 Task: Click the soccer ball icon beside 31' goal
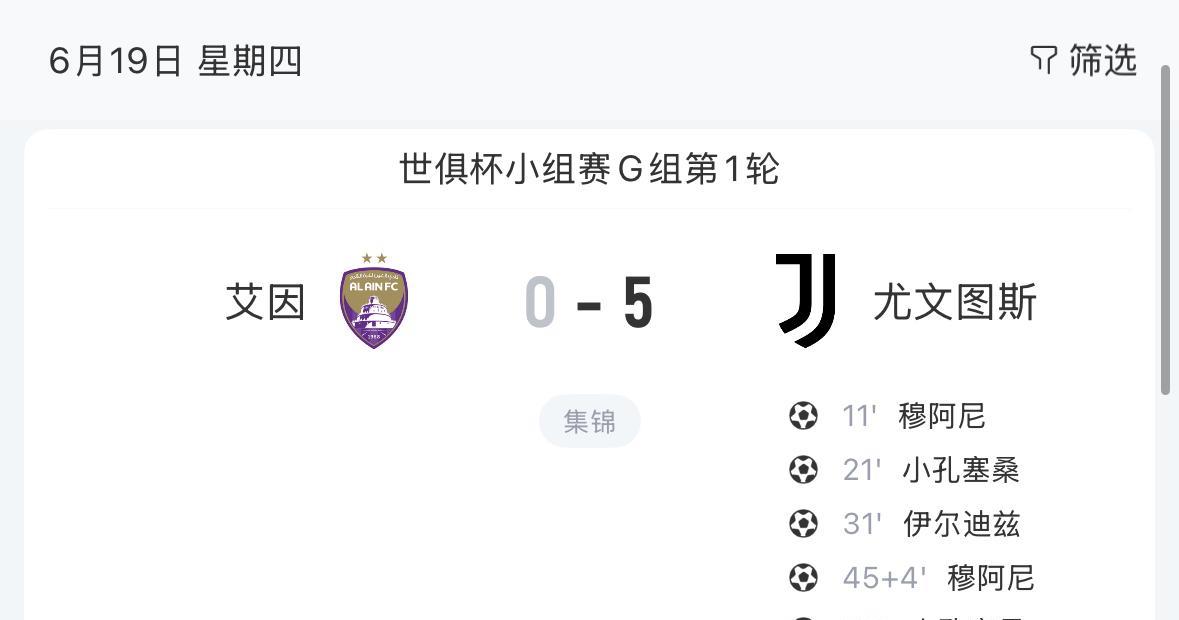[803, 524]
